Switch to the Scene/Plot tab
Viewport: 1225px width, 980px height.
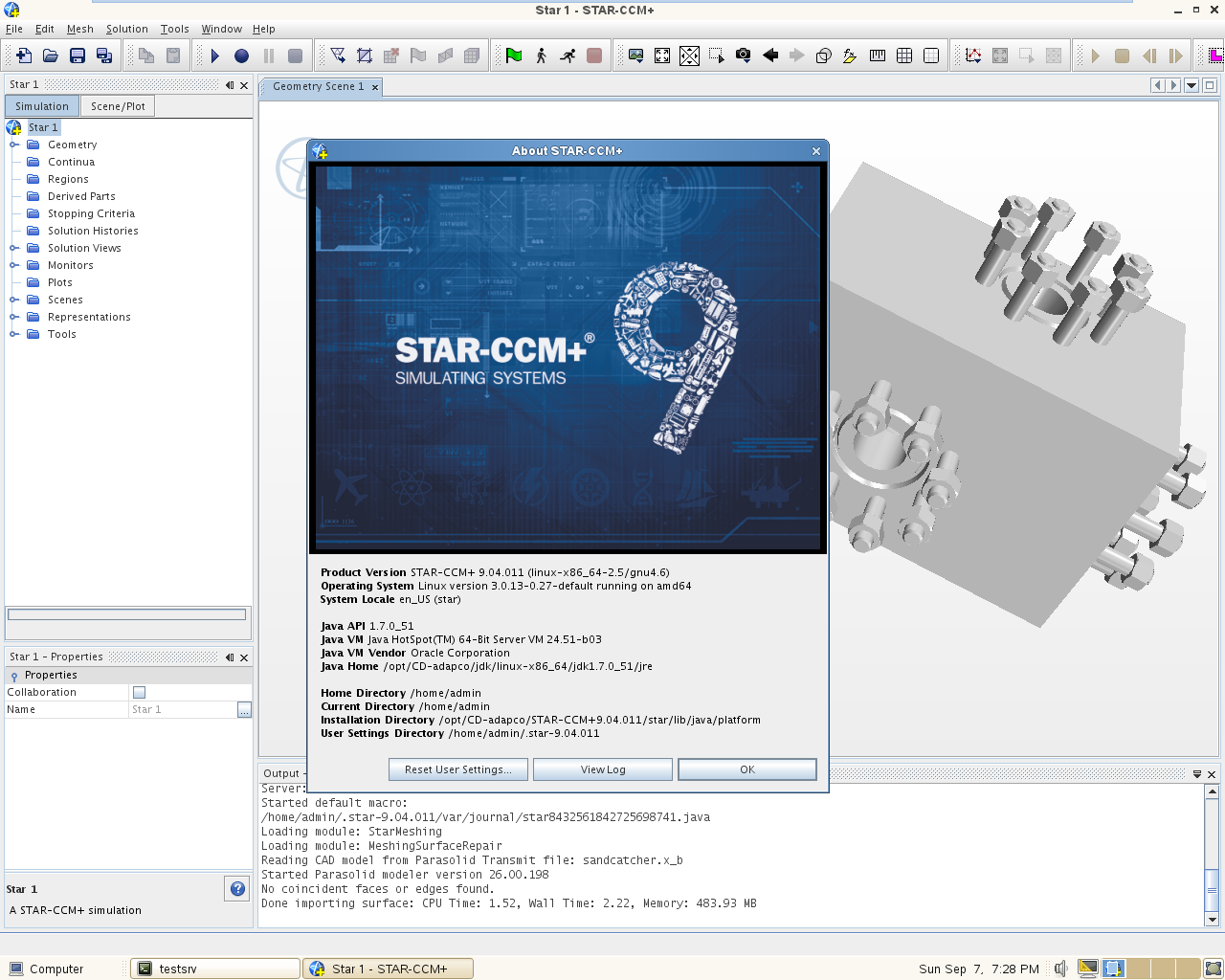[118, 106]
